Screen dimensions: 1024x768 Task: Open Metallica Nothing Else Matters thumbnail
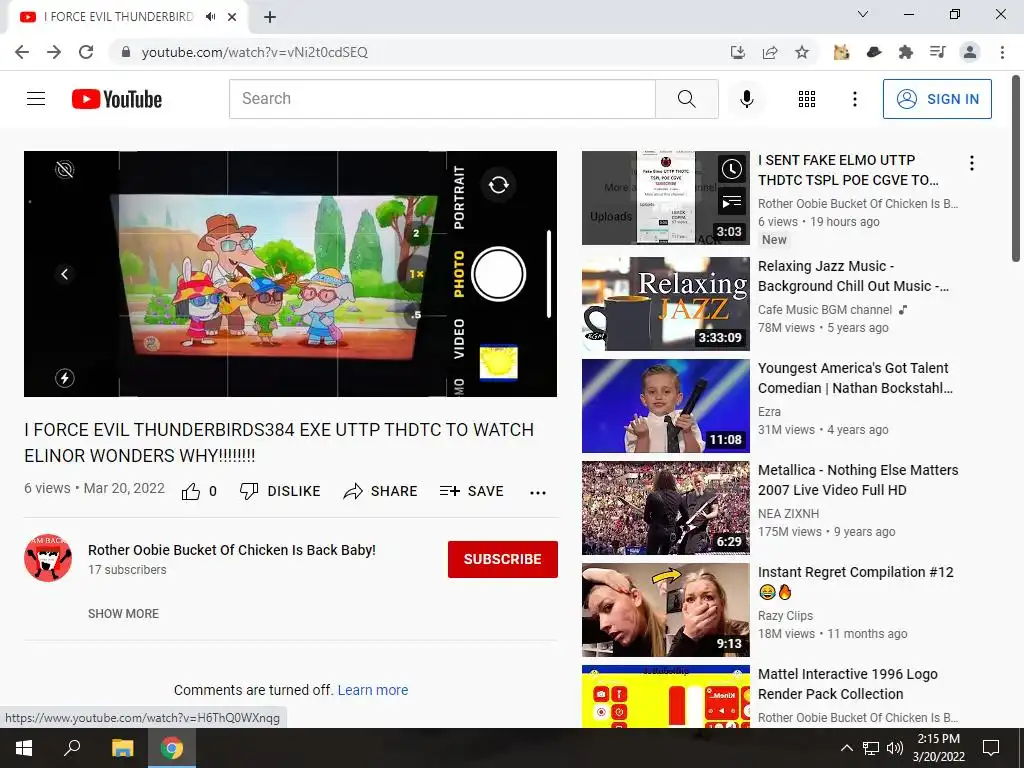pos(665,507)
